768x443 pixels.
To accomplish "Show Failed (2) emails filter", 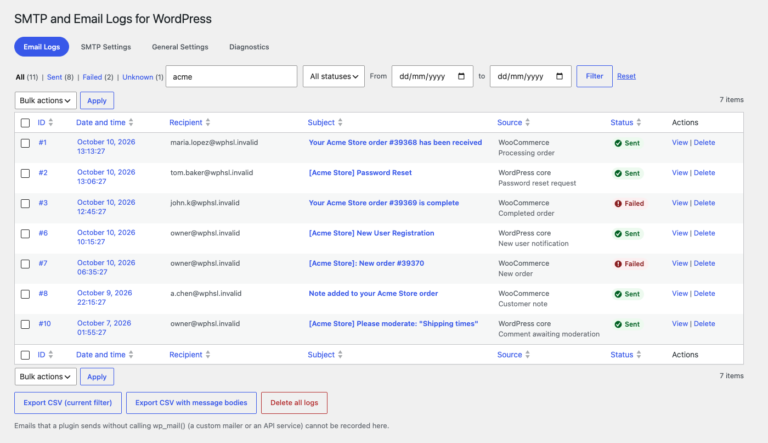I will (x=97, y=77).
